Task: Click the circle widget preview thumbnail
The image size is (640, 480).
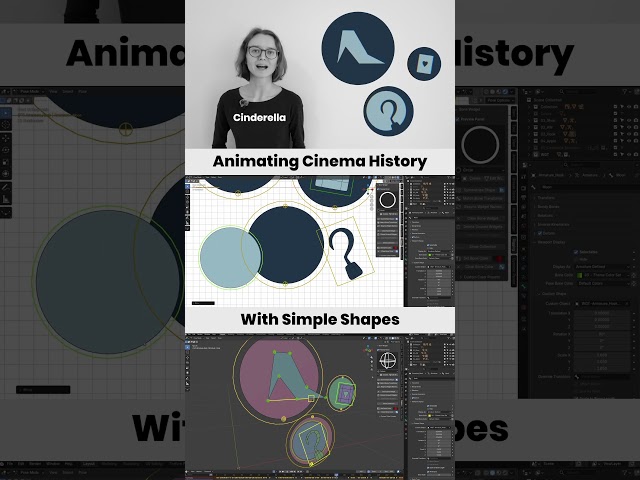Action: tap(480, 144)
